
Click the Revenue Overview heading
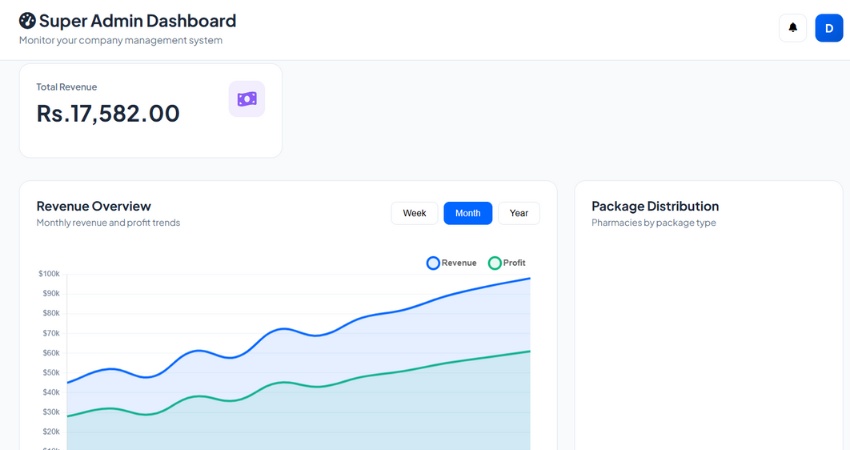pyautogui.click(x=94, y=206)
